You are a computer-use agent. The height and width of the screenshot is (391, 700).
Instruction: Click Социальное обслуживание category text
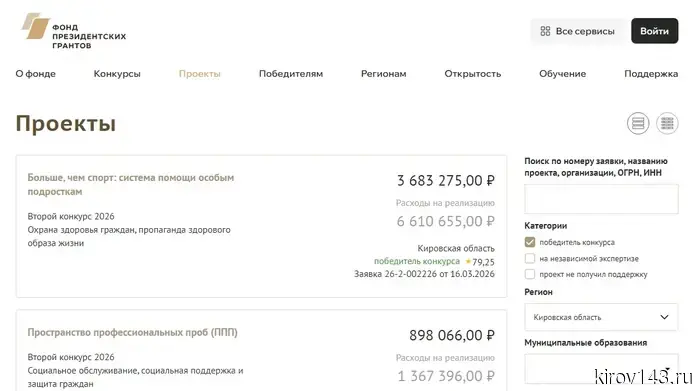(x=135, y=377)
